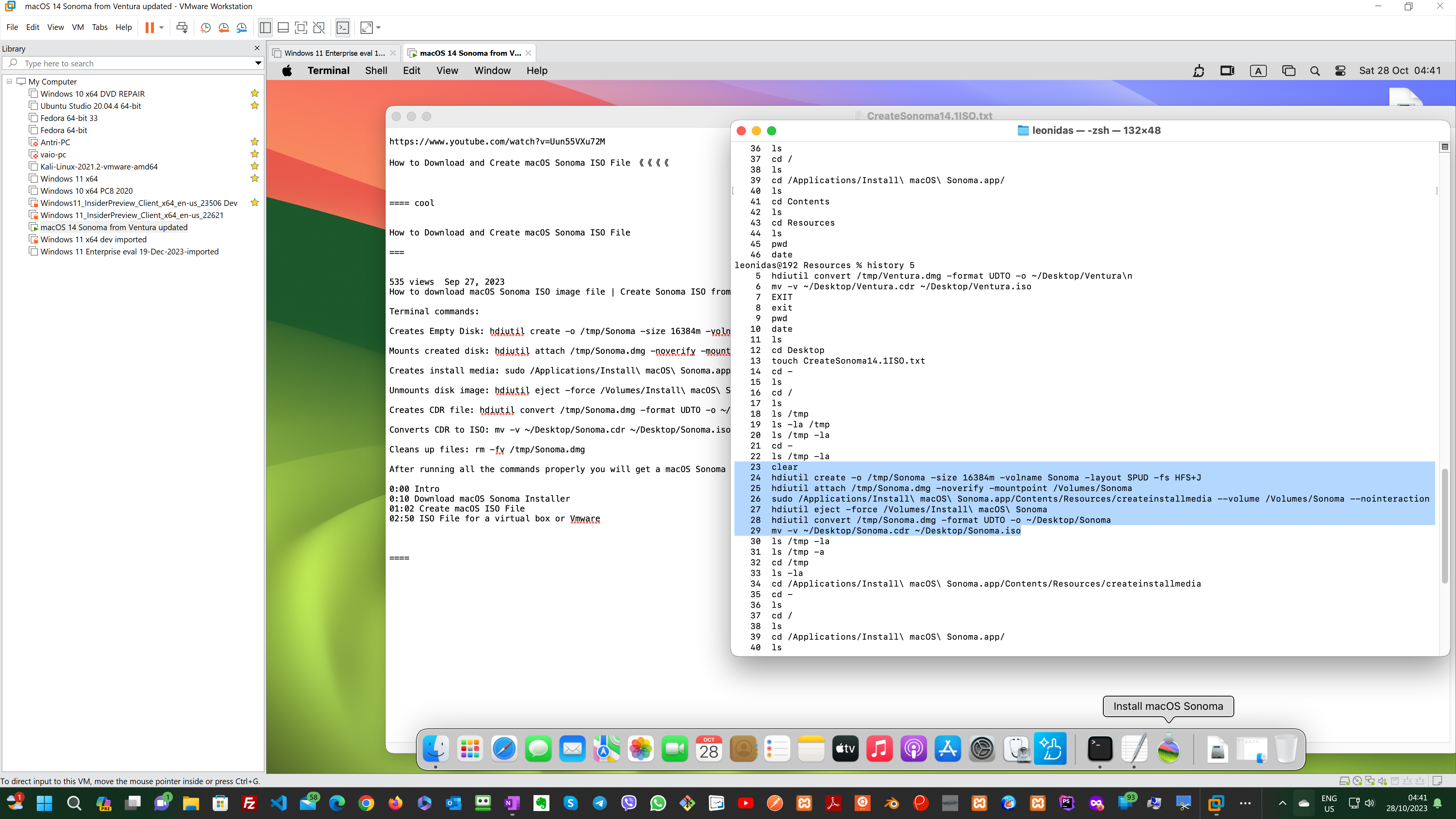The height and width of the screenshot is (819, 1456).
Task: Open the Shell menu in Terminal
Action: 376,71
